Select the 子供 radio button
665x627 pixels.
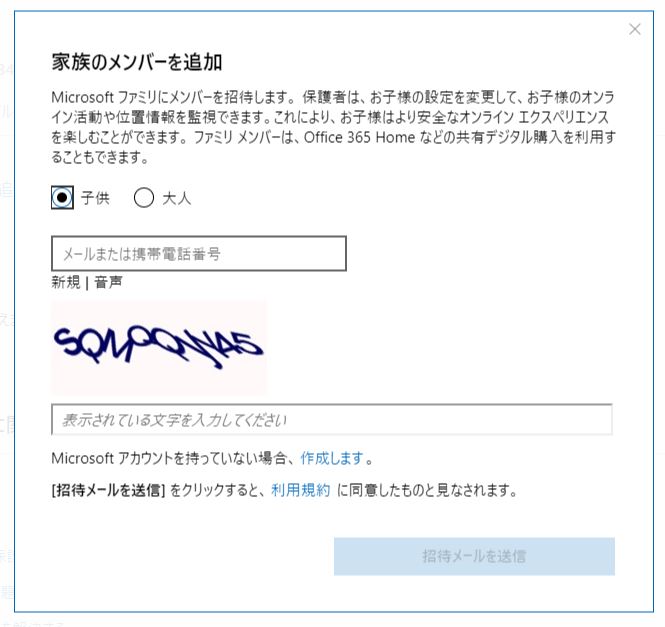point(62,198)
